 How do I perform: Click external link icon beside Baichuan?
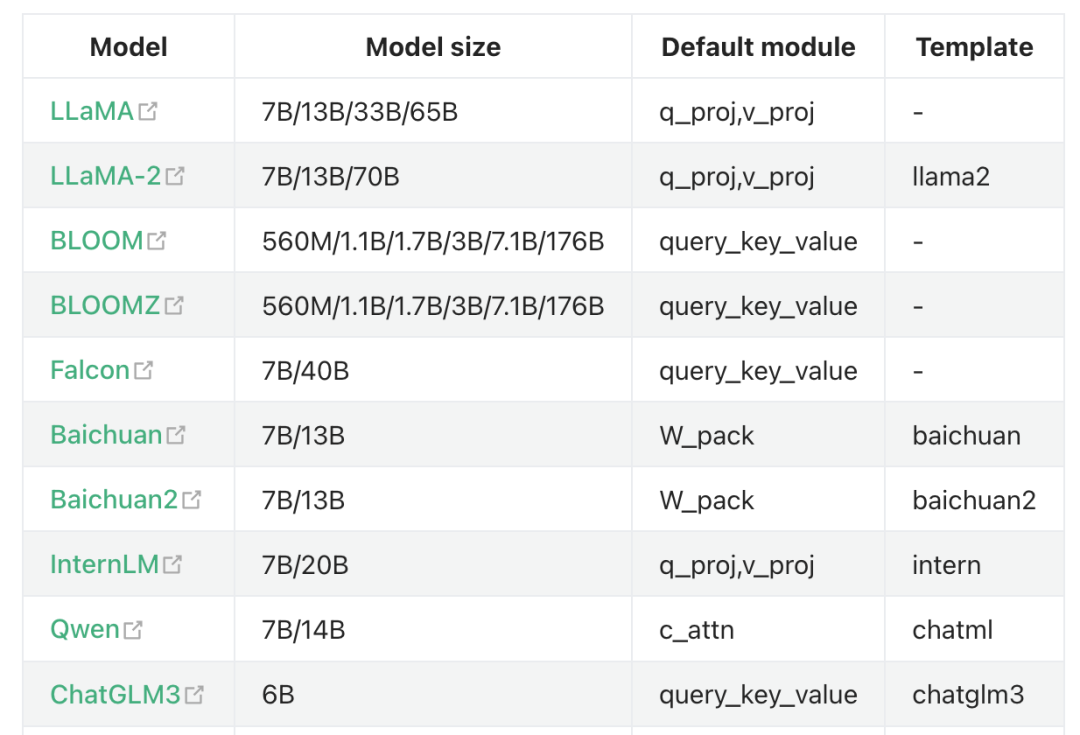tap(176, 435)
